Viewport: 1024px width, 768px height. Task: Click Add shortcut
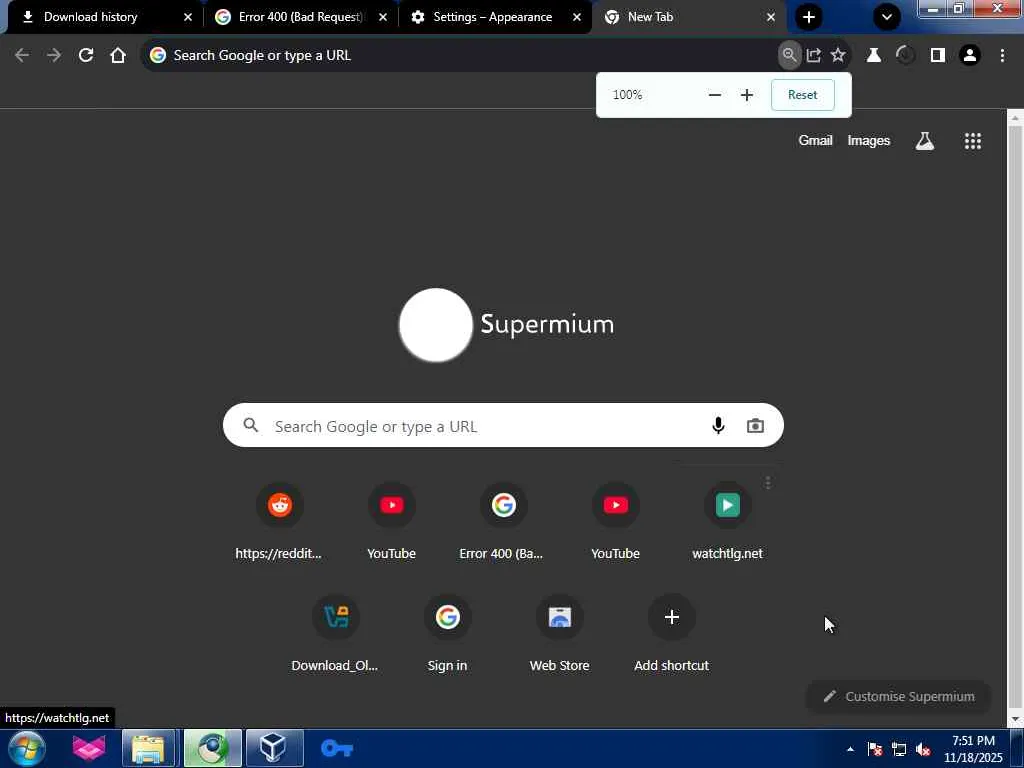click(671, 633)
